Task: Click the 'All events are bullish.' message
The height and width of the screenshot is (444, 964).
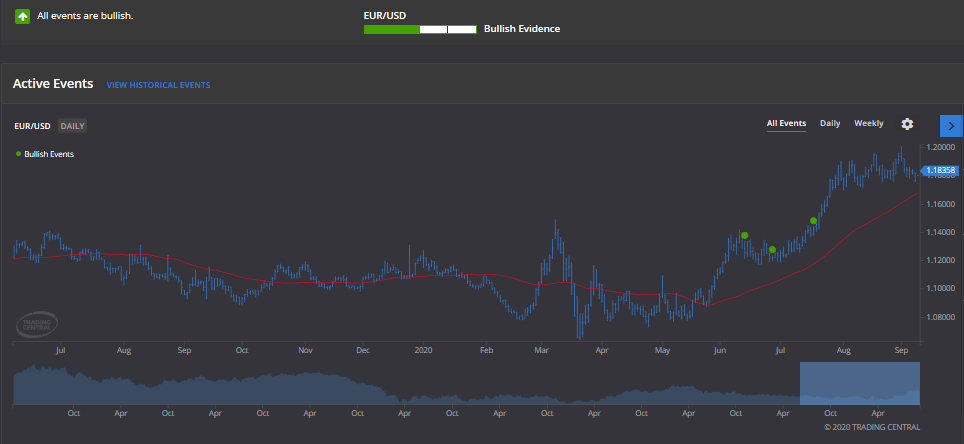Action: [85, 16]
